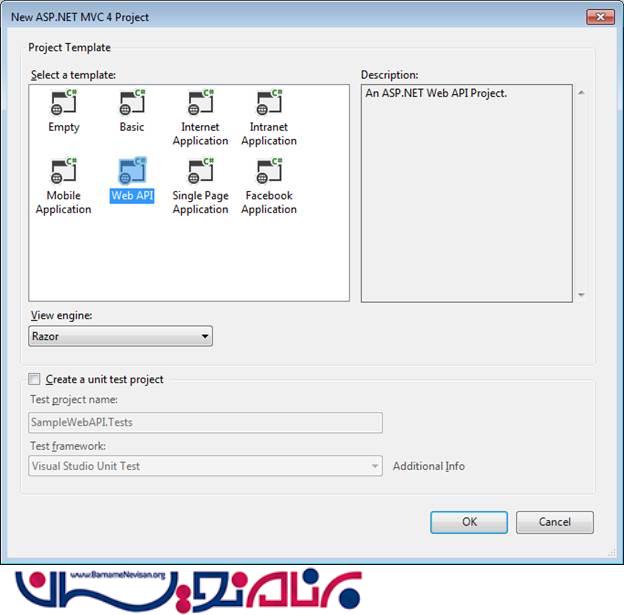Screen dimensions: 624x615
Task: Choose the Intranet Application template icon
Action: point(269,102)
